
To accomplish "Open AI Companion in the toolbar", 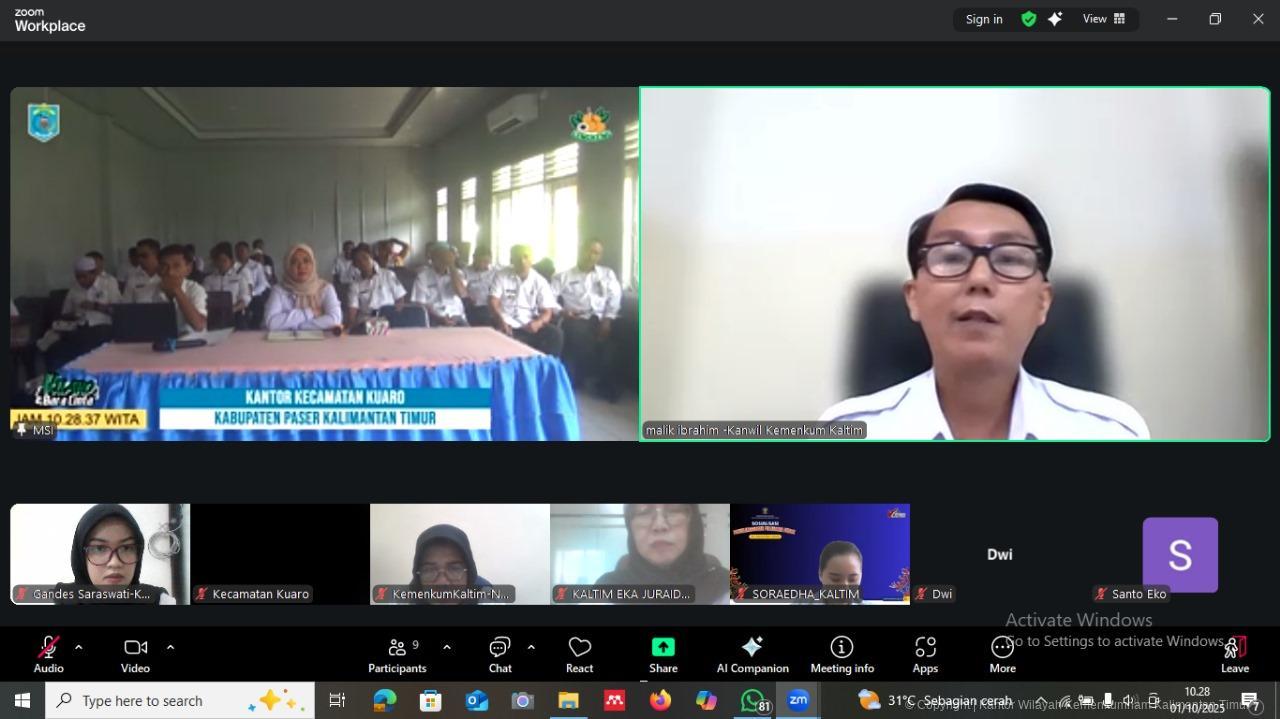I will pos(752,654).
